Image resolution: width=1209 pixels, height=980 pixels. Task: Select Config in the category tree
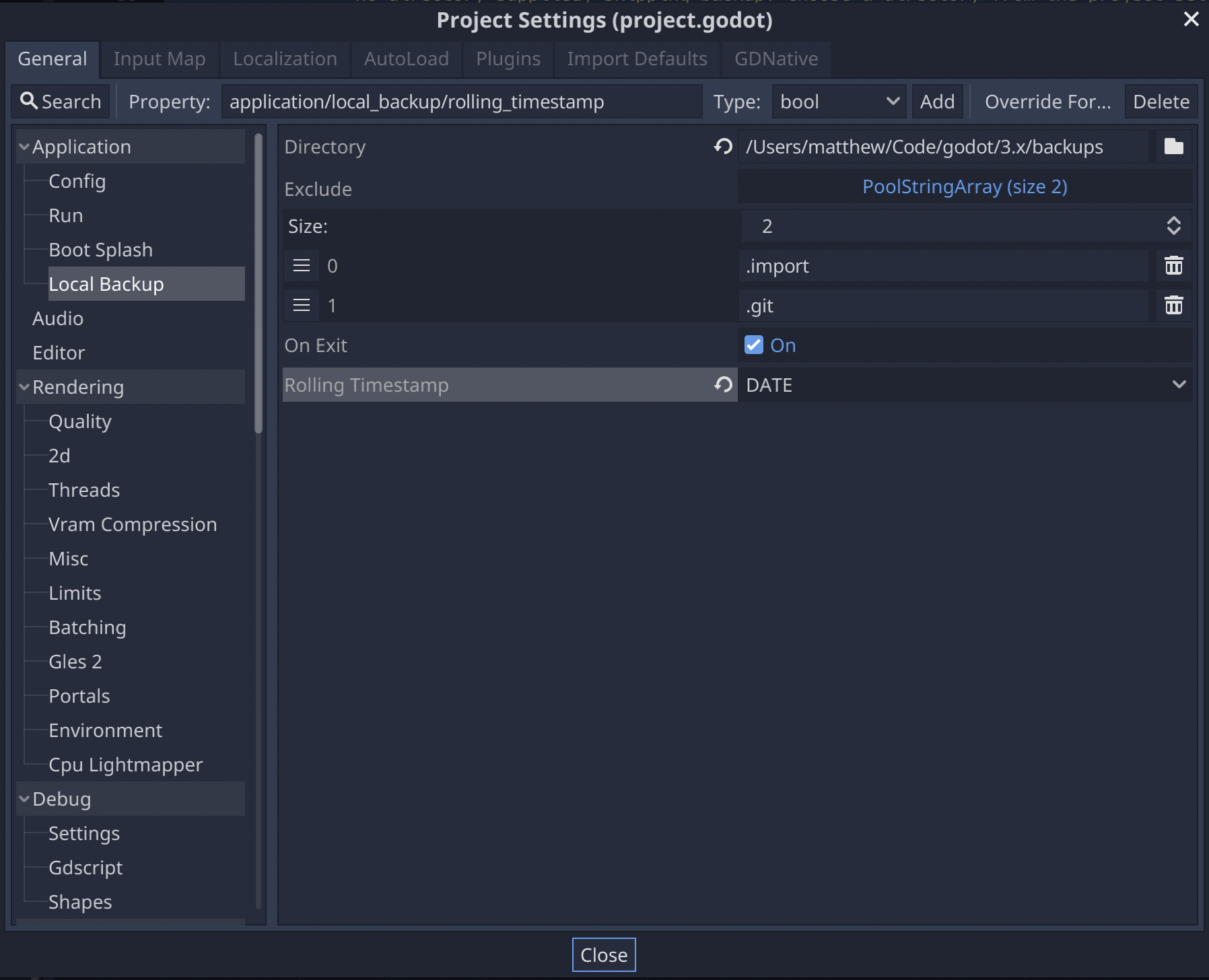click(x=77, y=181)
